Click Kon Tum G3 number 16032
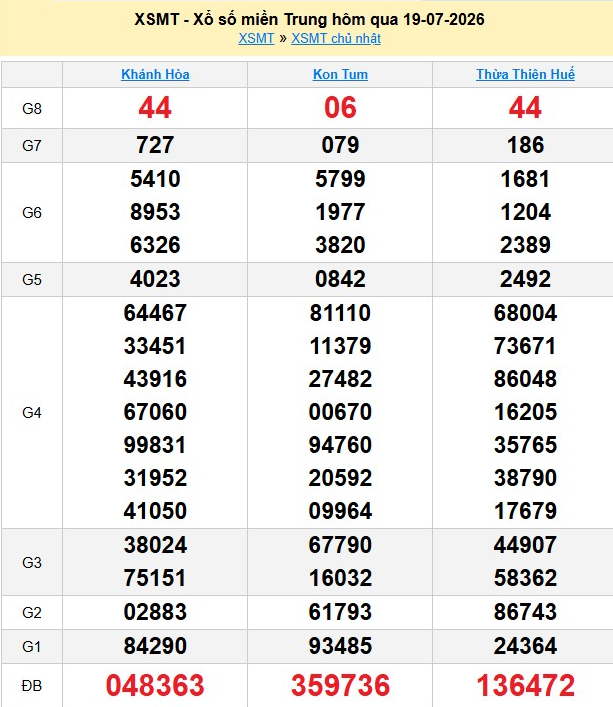This screenshot has height=707, width=613. (340, 578)
